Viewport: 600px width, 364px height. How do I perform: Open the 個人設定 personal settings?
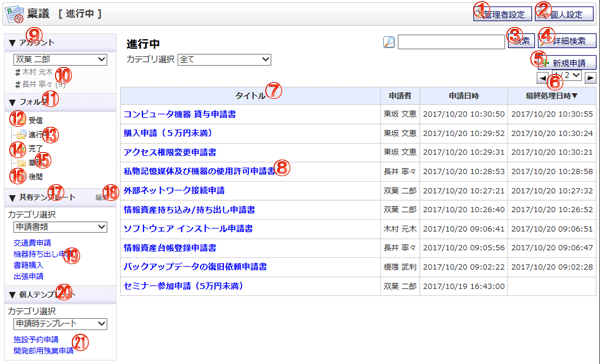pyautogui.click(x=564, y=14)
